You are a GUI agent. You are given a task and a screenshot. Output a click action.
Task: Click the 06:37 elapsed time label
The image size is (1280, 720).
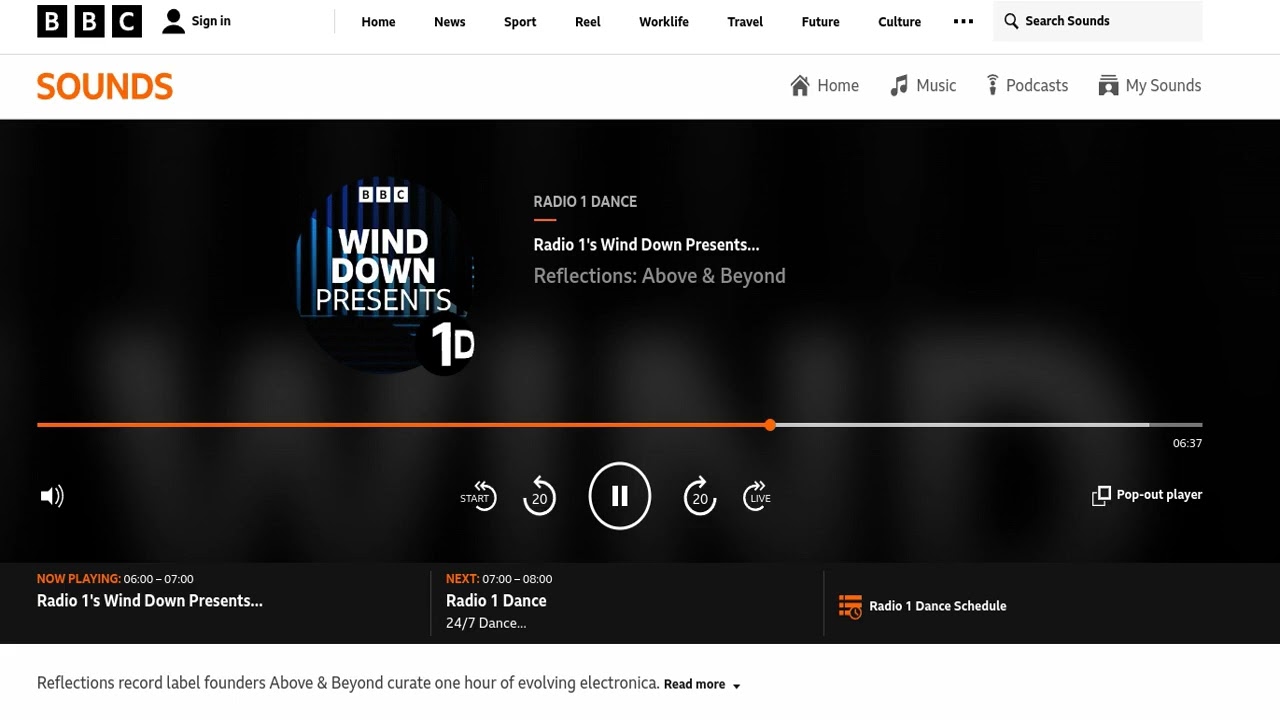pos(1187,444)
